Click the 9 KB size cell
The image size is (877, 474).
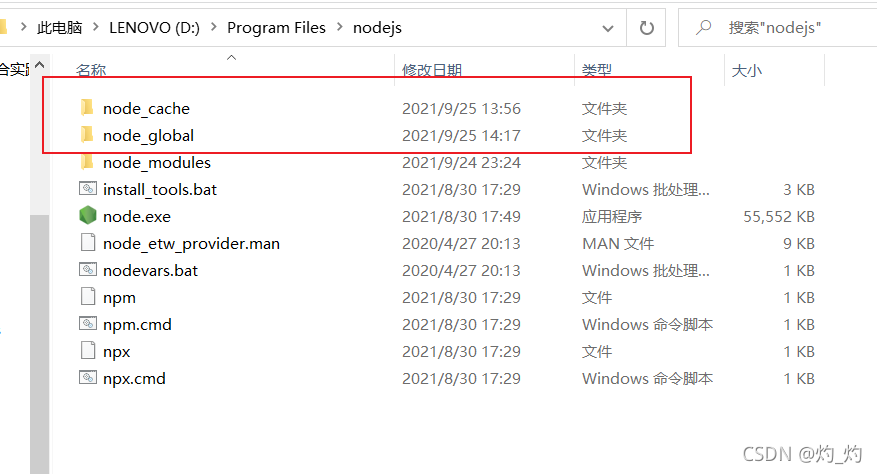click(x=799, y=243)
